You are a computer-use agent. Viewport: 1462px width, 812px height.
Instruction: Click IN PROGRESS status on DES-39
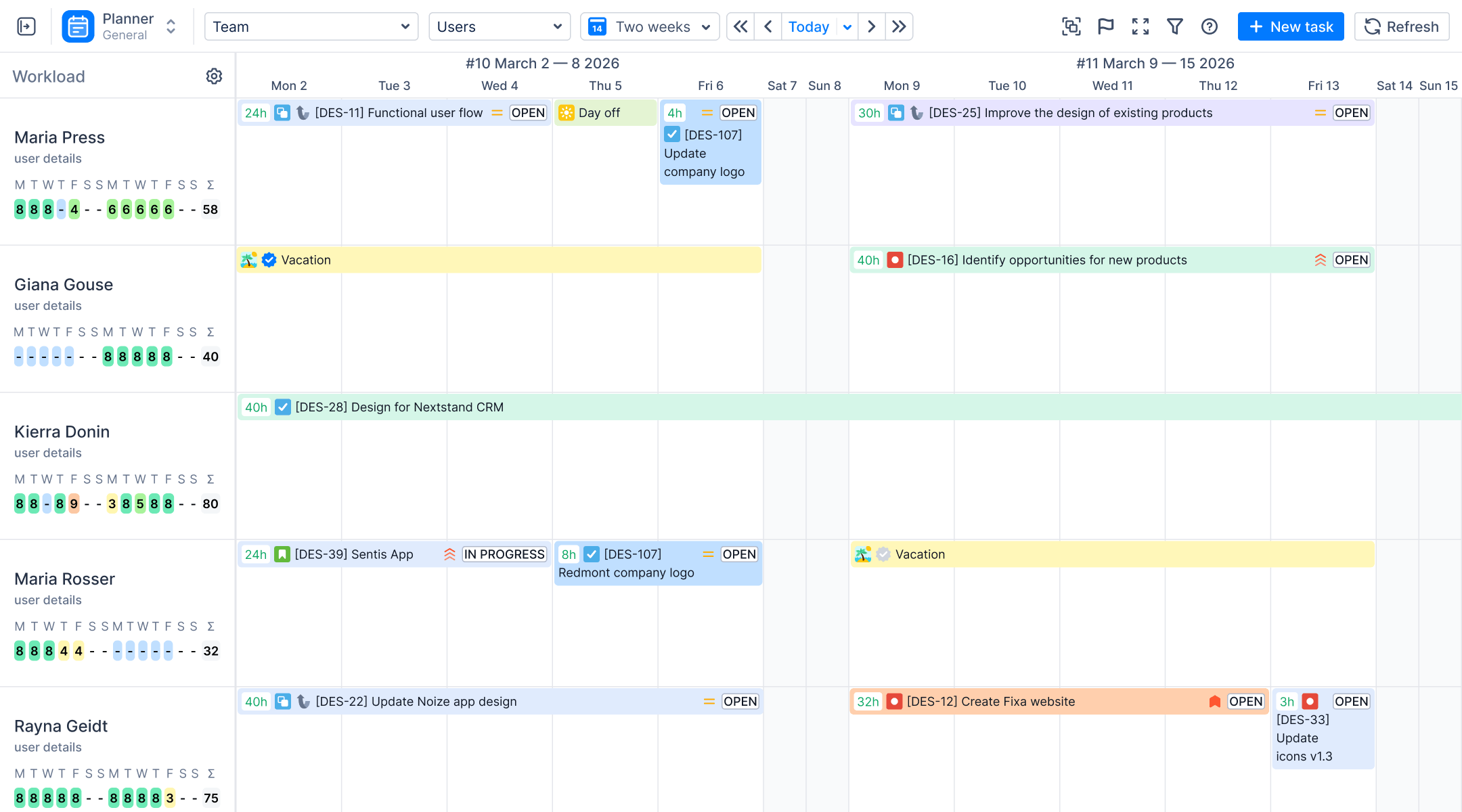504,554
